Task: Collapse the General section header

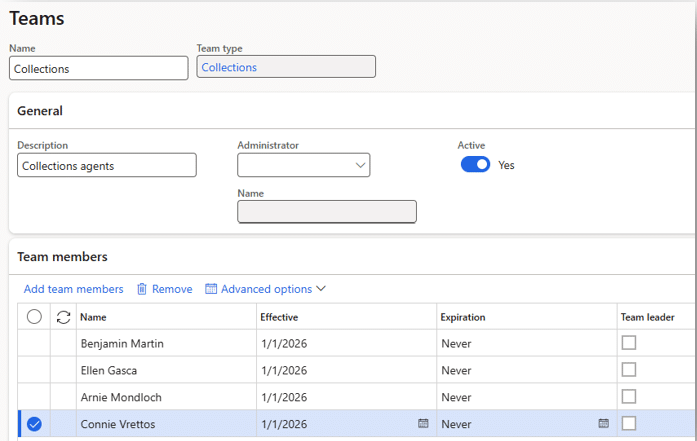Action: tap(40, 111)
